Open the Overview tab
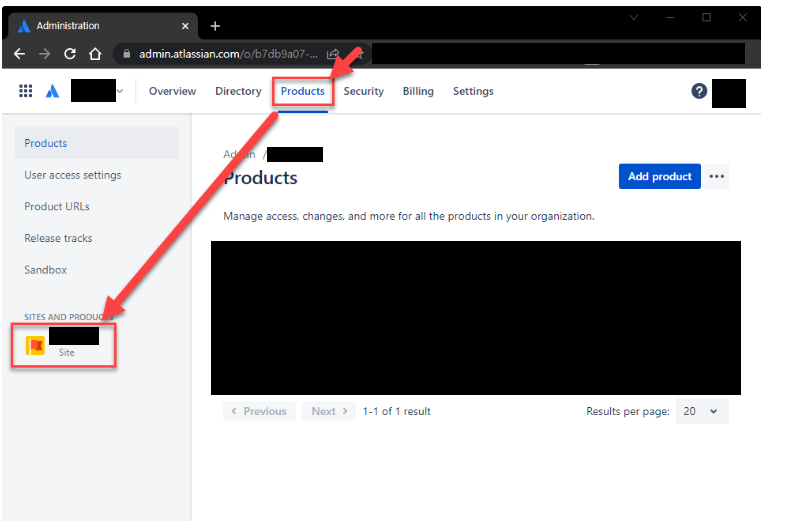The image size is (790, 521). click(x=172, y=91)
